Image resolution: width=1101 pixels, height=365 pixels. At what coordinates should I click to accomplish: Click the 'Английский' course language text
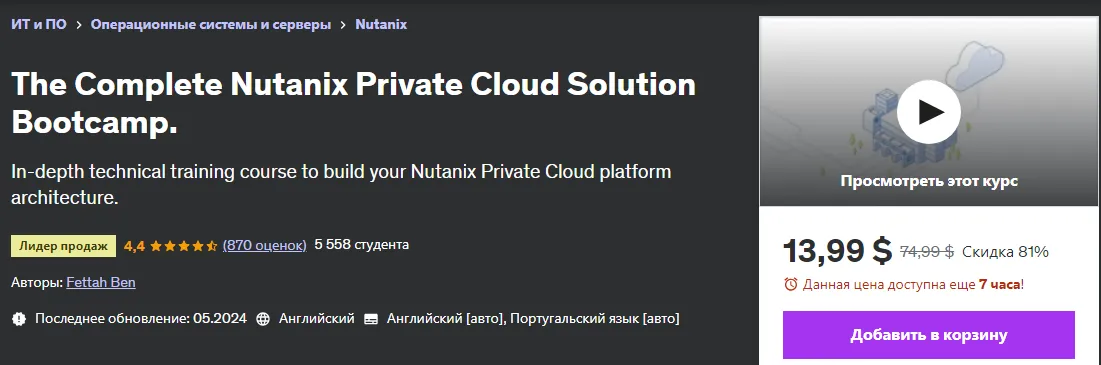pyautogui.click(x=317, y=319)
